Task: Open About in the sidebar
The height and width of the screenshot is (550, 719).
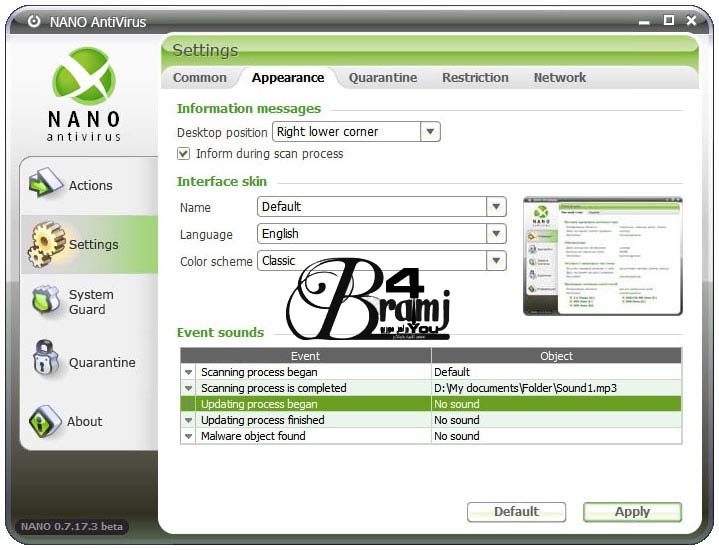Action: point(89,421)
